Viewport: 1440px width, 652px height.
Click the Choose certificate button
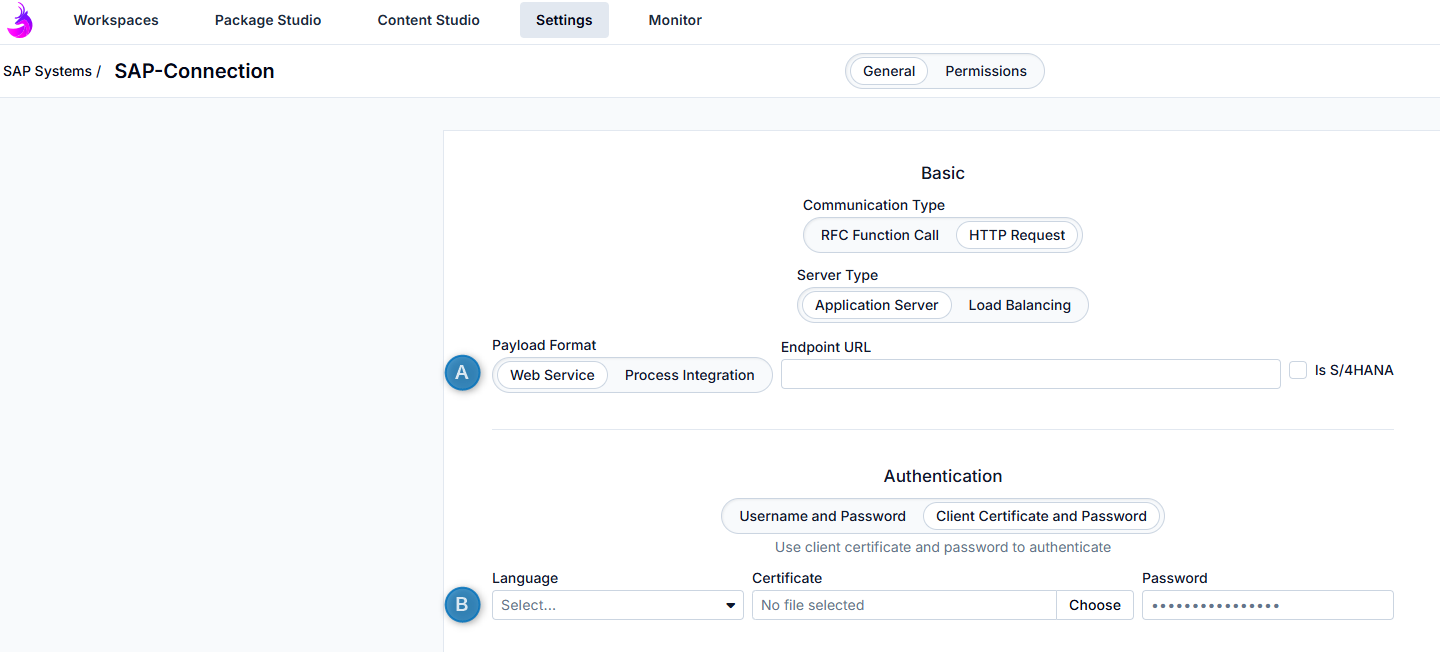pyautogui.click(x=1094, y=605)
